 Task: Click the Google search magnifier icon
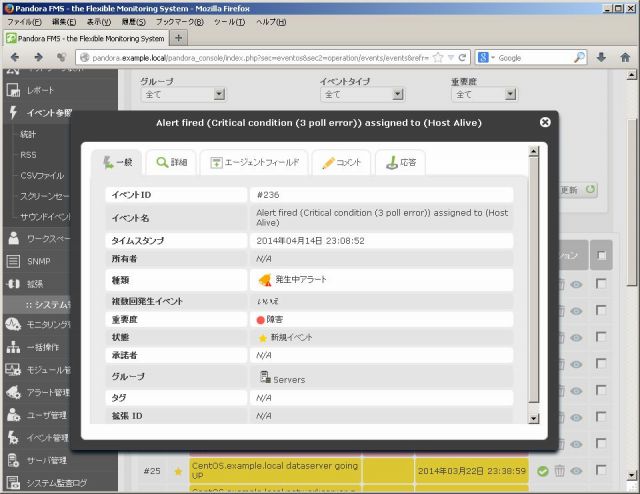click(x=580, y=58)
